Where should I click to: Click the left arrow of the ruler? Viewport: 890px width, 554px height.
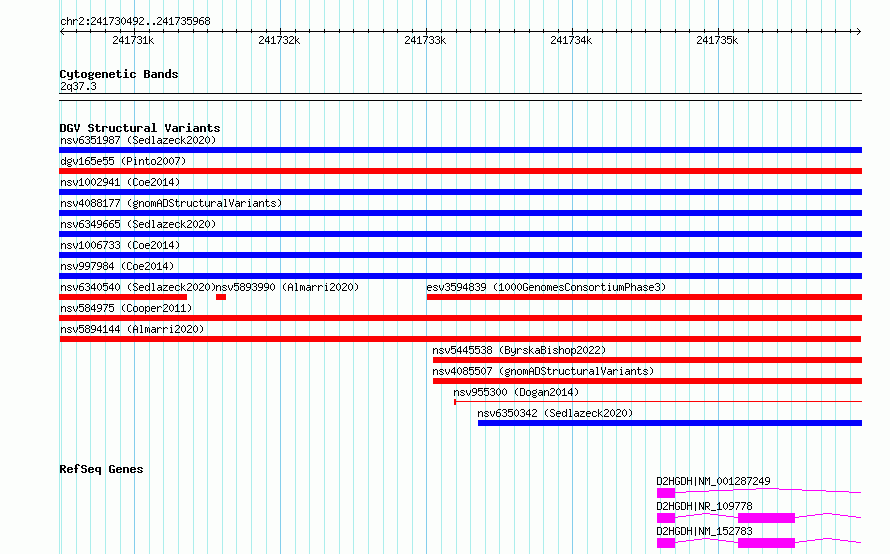pyautogui.click(x=62, y=32)
